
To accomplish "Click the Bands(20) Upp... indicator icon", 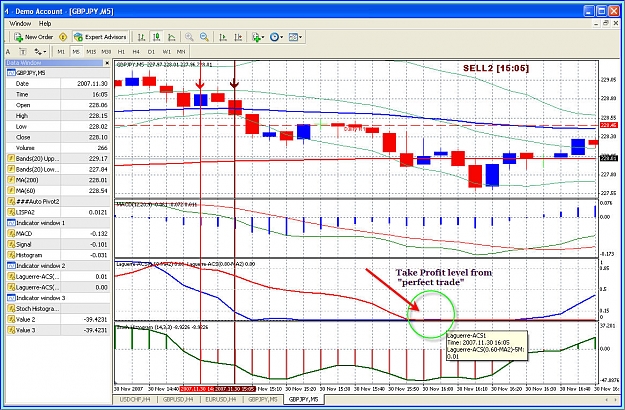I will [11, 159].
